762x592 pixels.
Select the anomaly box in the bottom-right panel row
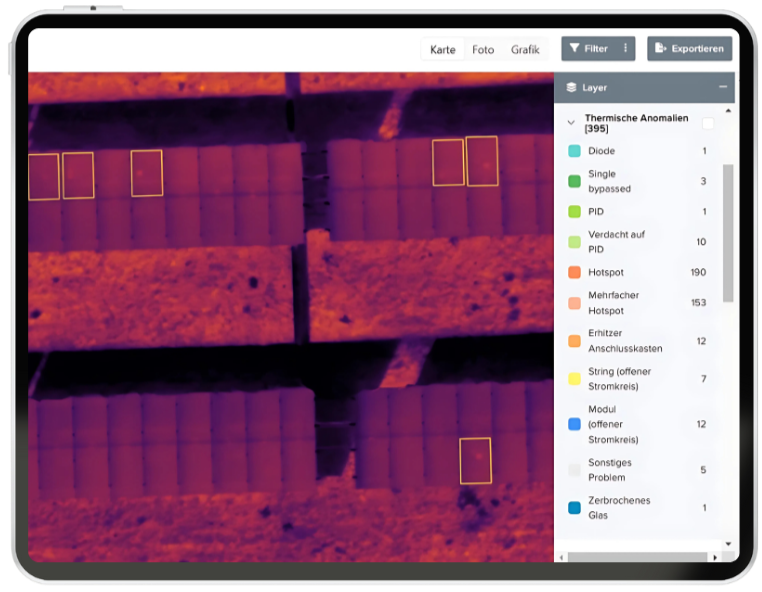click(x=476, y=461)
